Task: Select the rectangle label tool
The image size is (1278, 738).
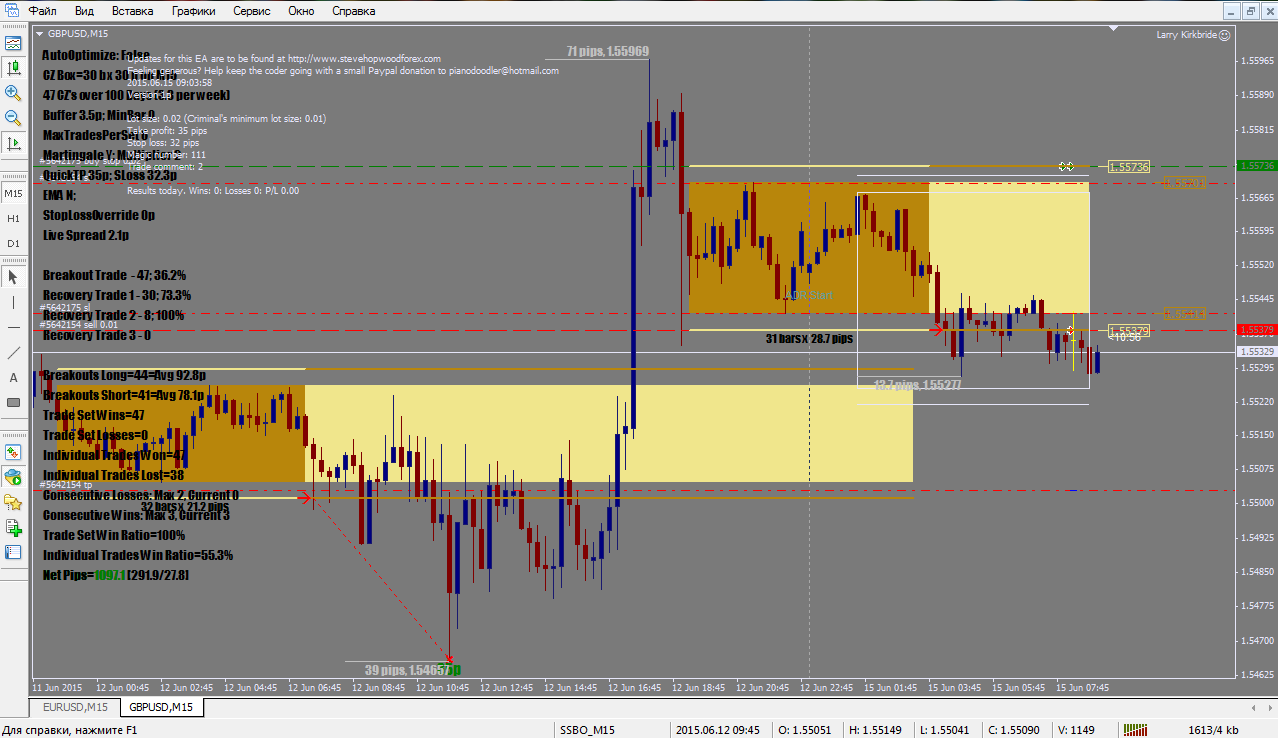Action: pyautogui.click(x=13, y=402)
